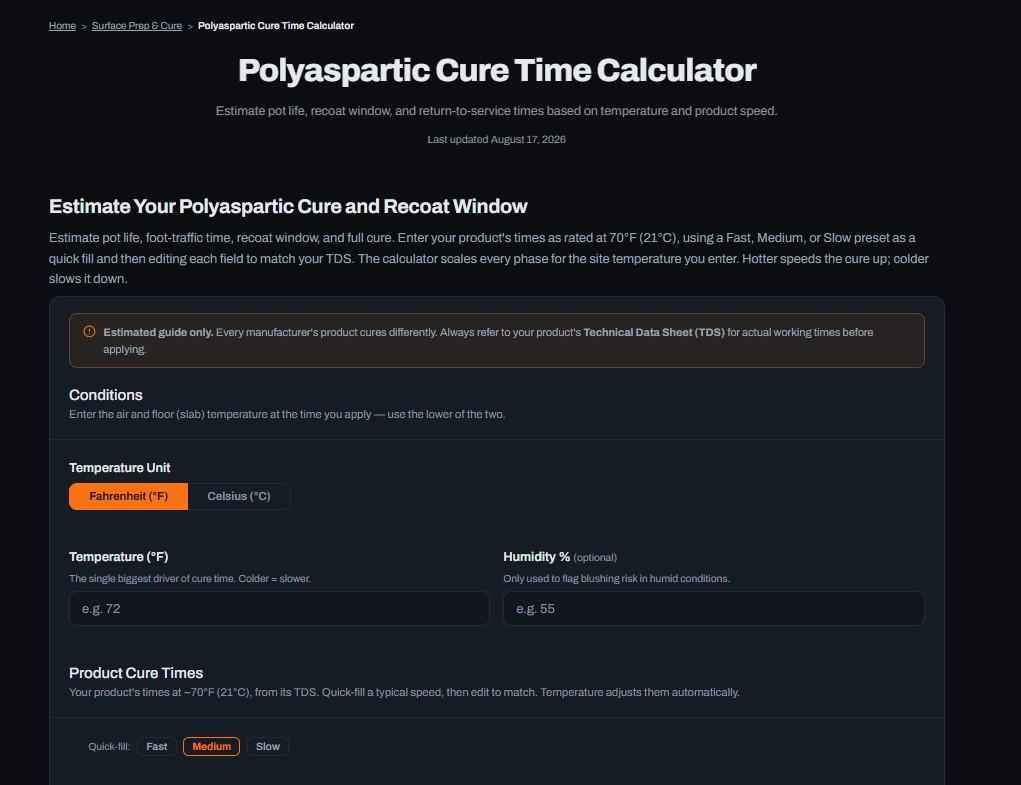Select the Fahrenheit (°F) unit toggle
The height and width of the screenshot is (785, 1021).
click(128, 496)
